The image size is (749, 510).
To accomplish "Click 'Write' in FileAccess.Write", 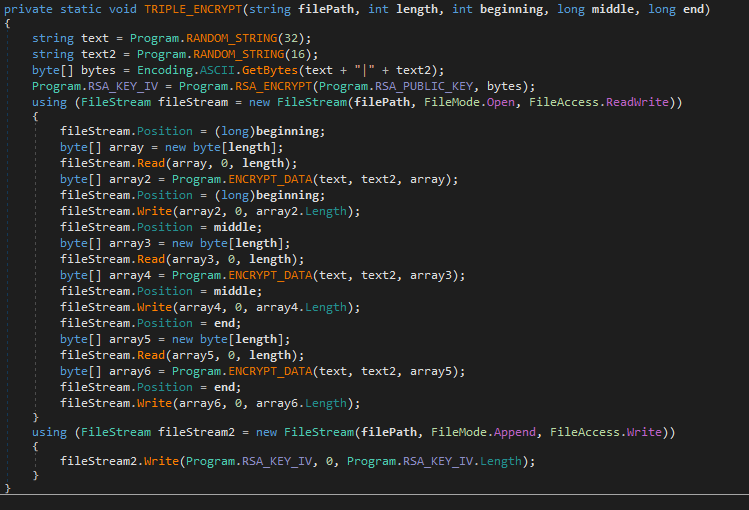I will pos(644,432).
